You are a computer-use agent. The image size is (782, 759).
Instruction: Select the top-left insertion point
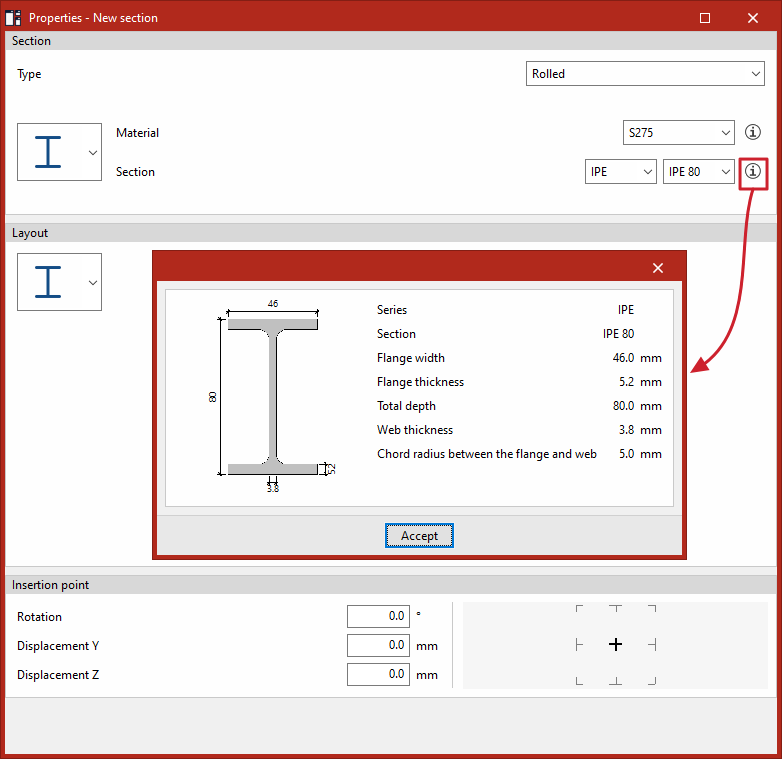point(579,608)
